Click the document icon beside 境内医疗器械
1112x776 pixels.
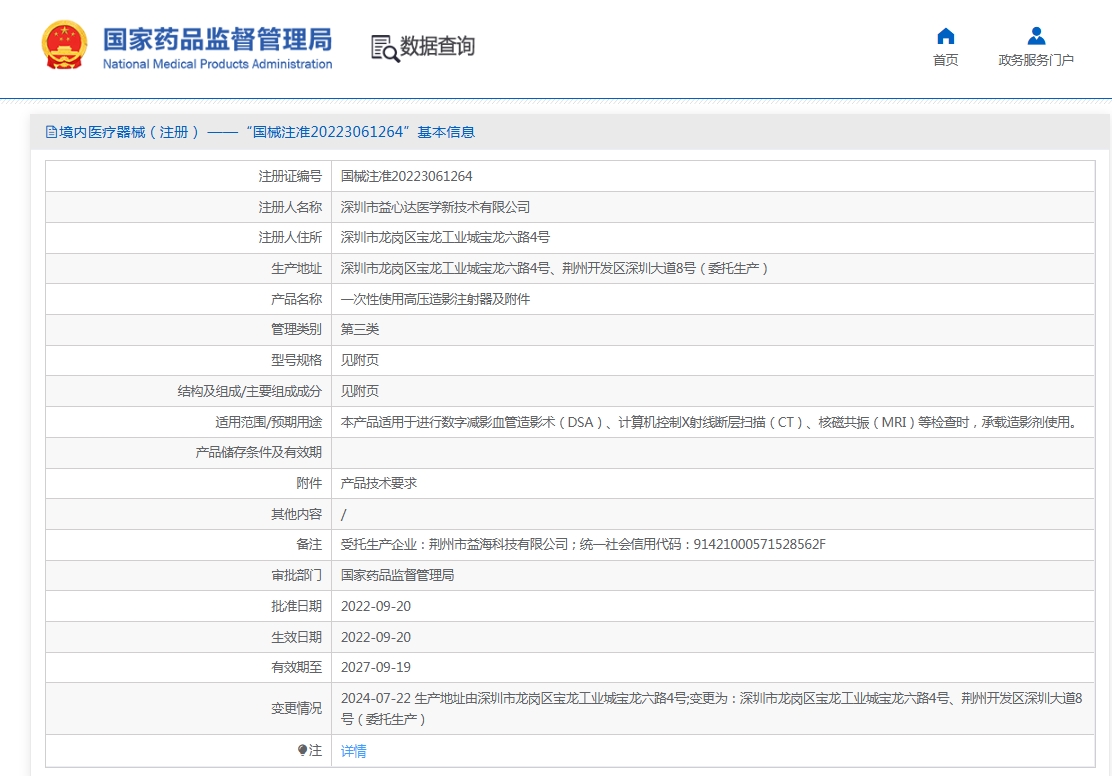pyautogui.click(x=51, y=132)
